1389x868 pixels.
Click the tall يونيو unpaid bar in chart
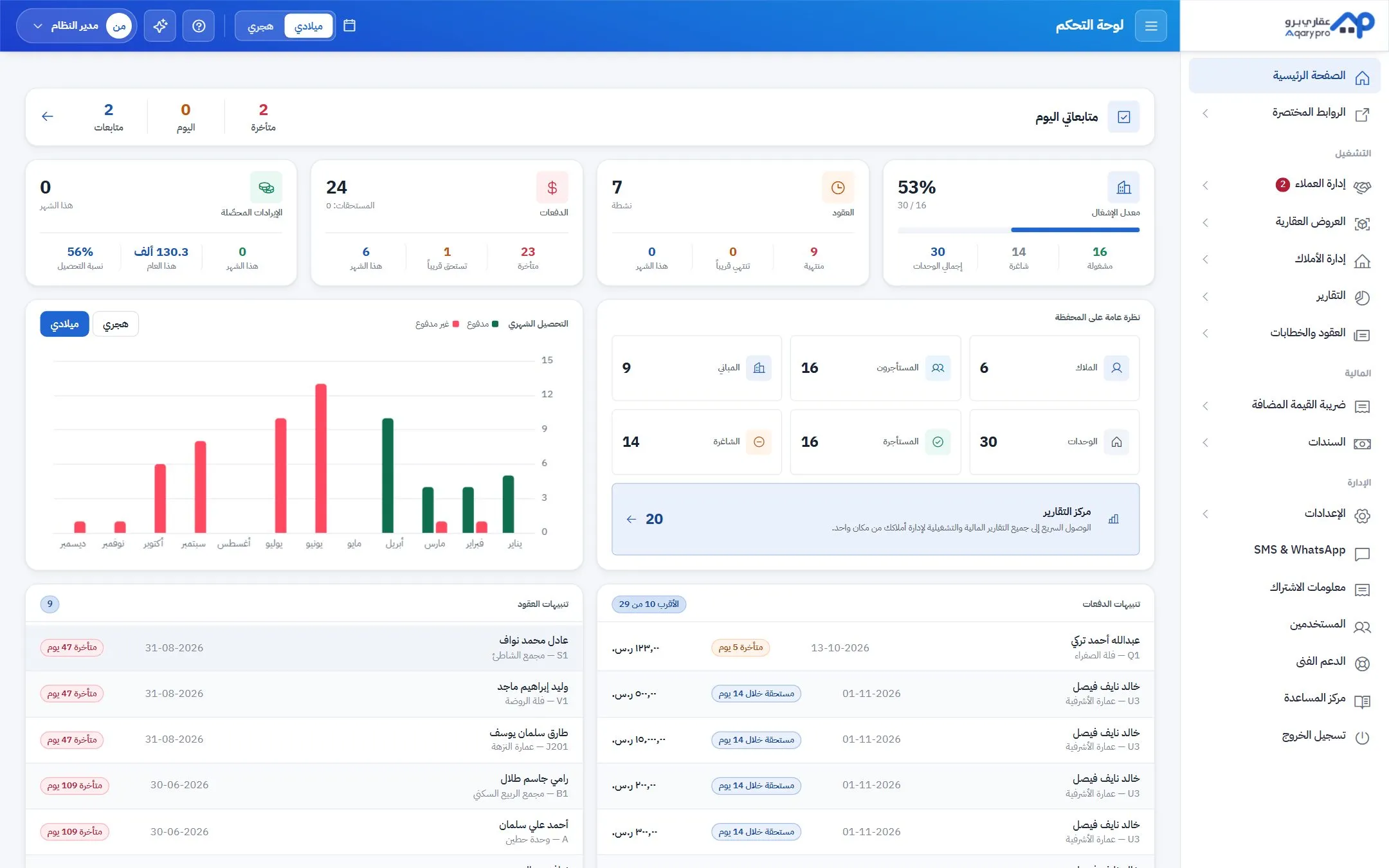tap(321, 458)
